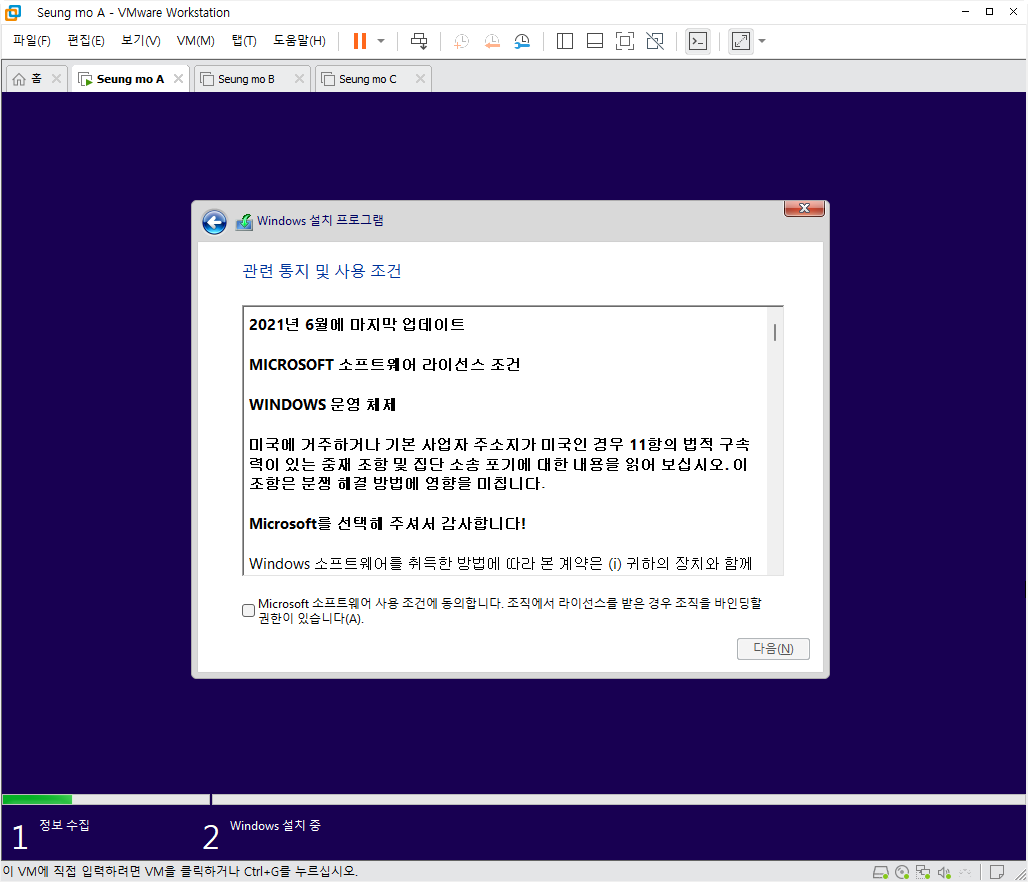This screenshot has height=882, width=1028.
Task: Click the hard disk status icon
Action: click(881, 872)
